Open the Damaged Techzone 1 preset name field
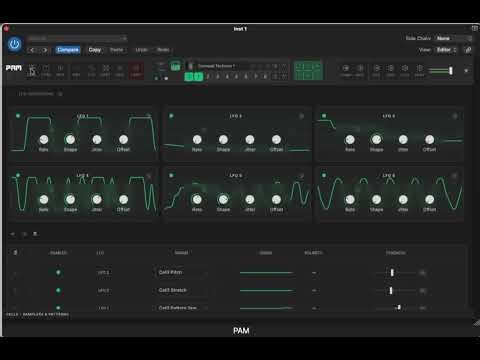This screenshot has height=360, width=480. [216, 66]
